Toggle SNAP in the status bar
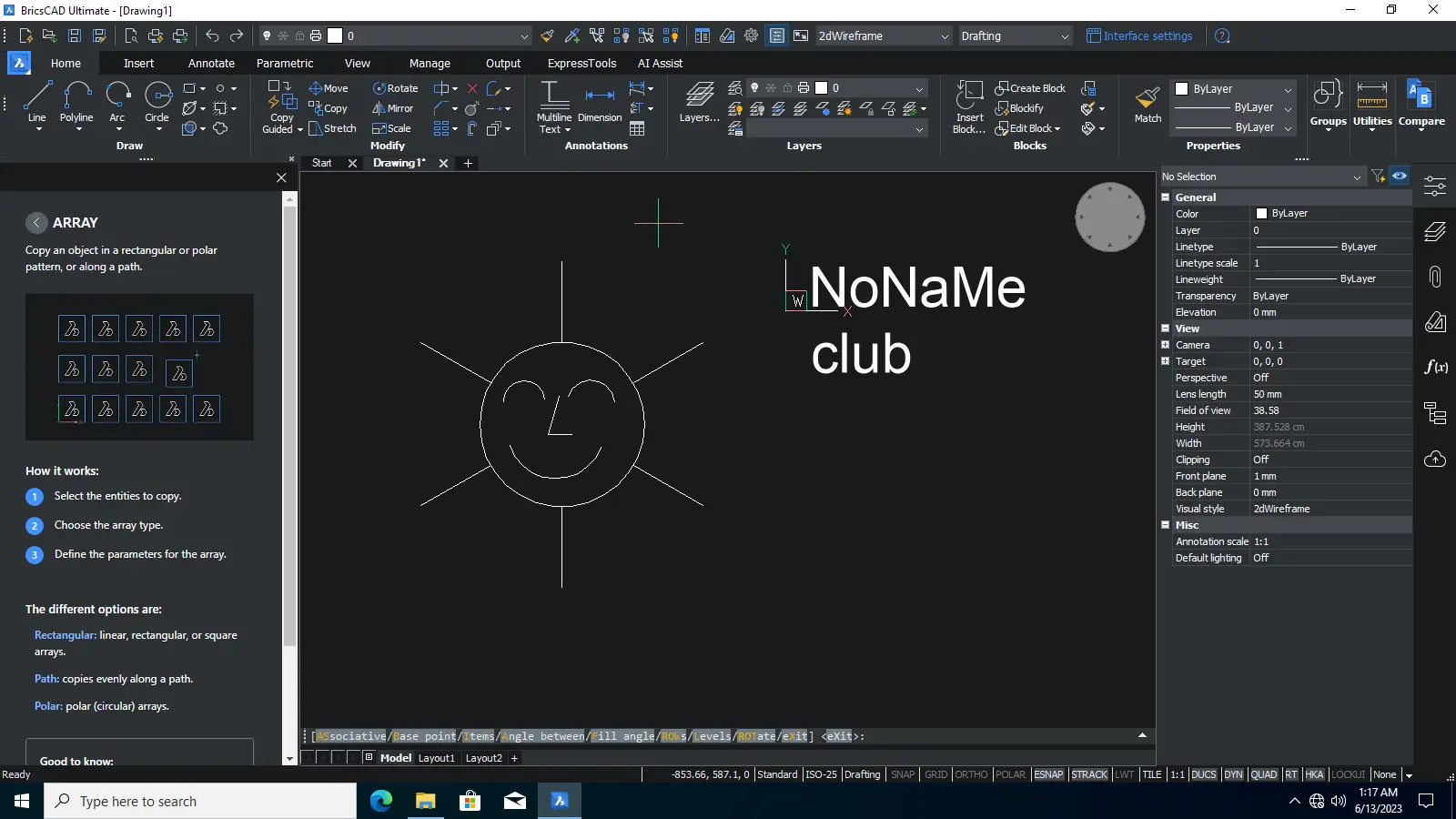This screenshot has width=1456, height=819. click(903, 774)
